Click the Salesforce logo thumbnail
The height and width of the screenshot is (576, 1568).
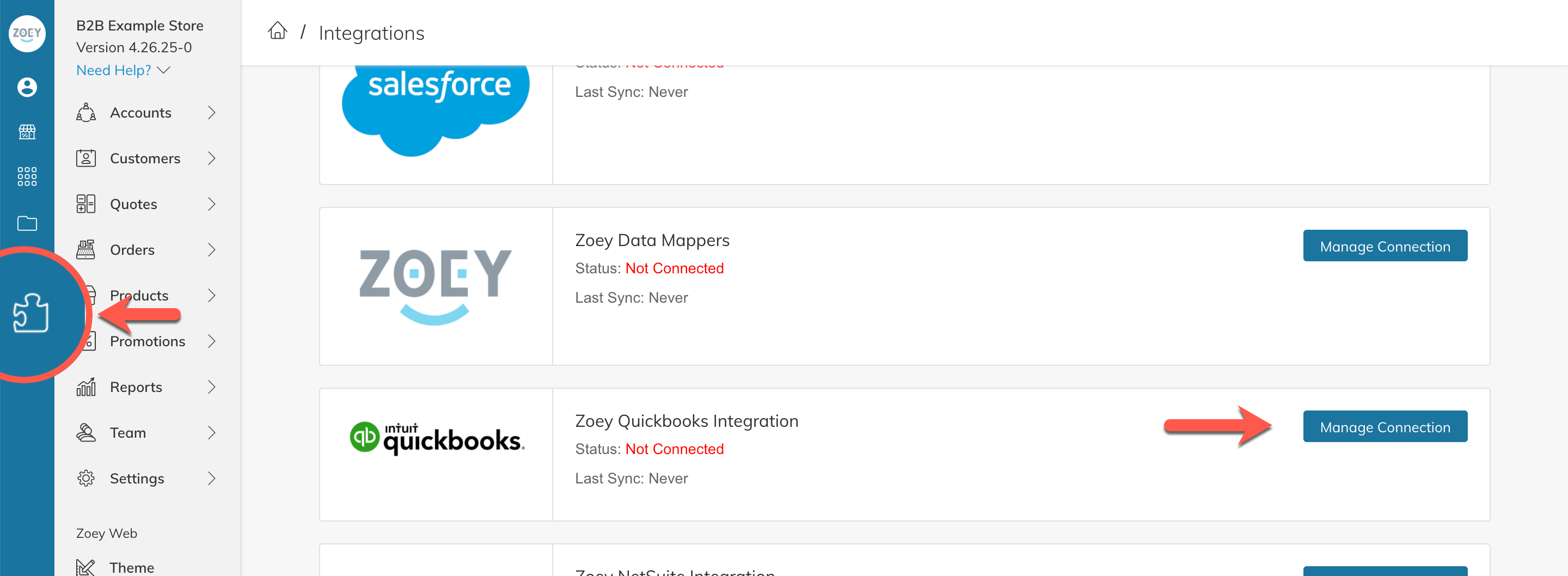(x=436, y=111)
